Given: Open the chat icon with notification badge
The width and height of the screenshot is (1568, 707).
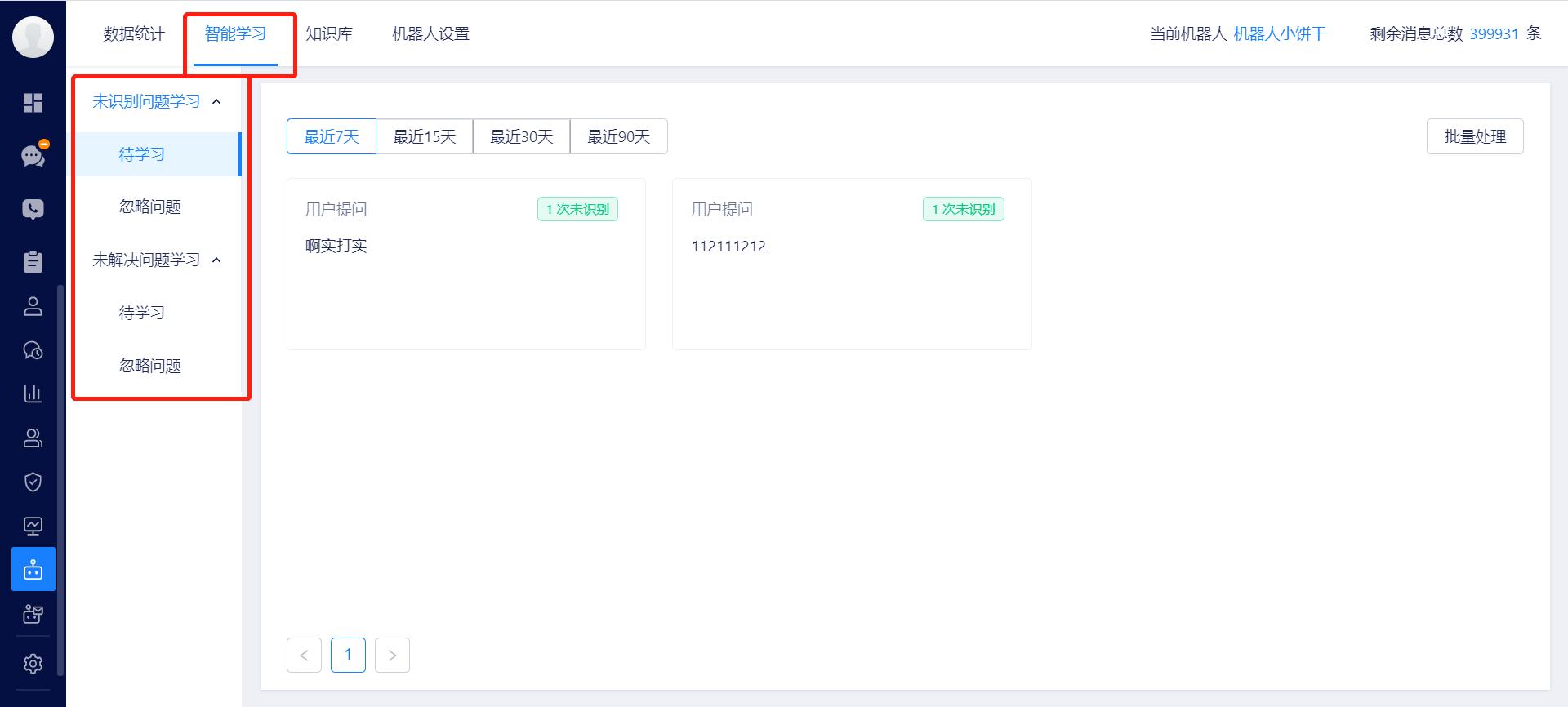Looking at the screenshot, I should coord(33,156).
